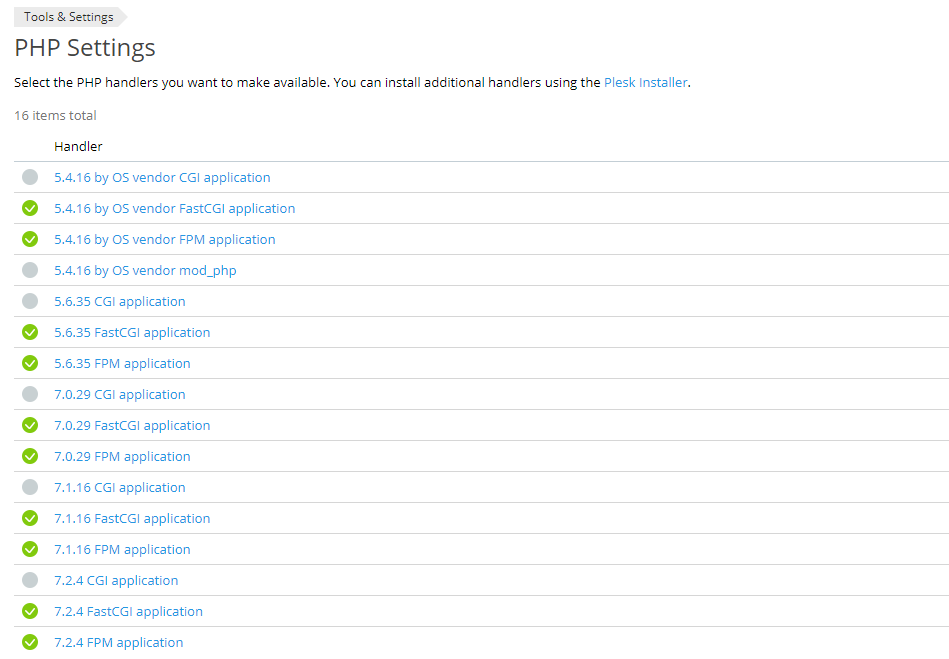Open 5.6.35 FPM application handler link
949x659 pixels.
(122, 364)
